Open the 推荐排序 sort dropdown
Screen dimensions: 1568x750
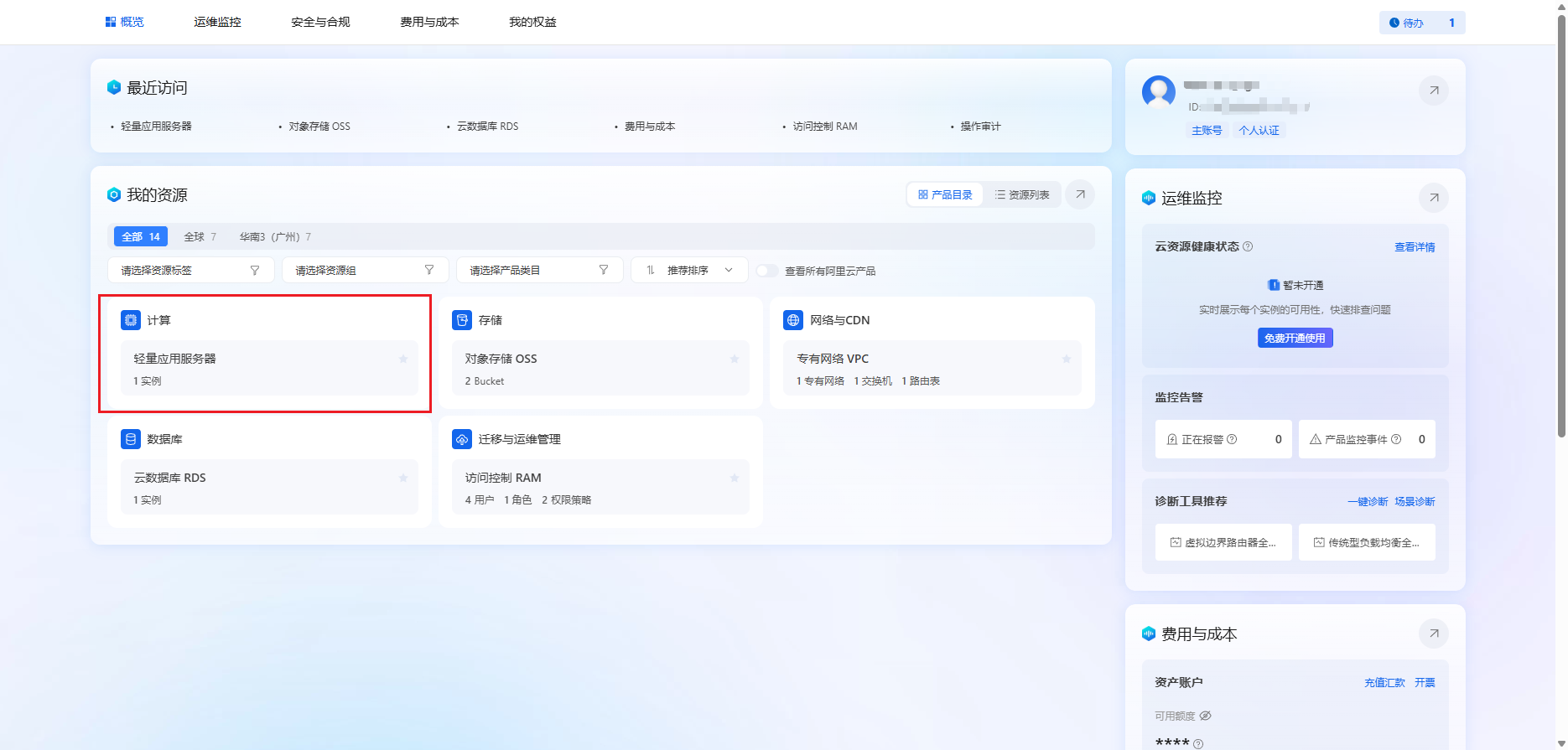(688, 271)
